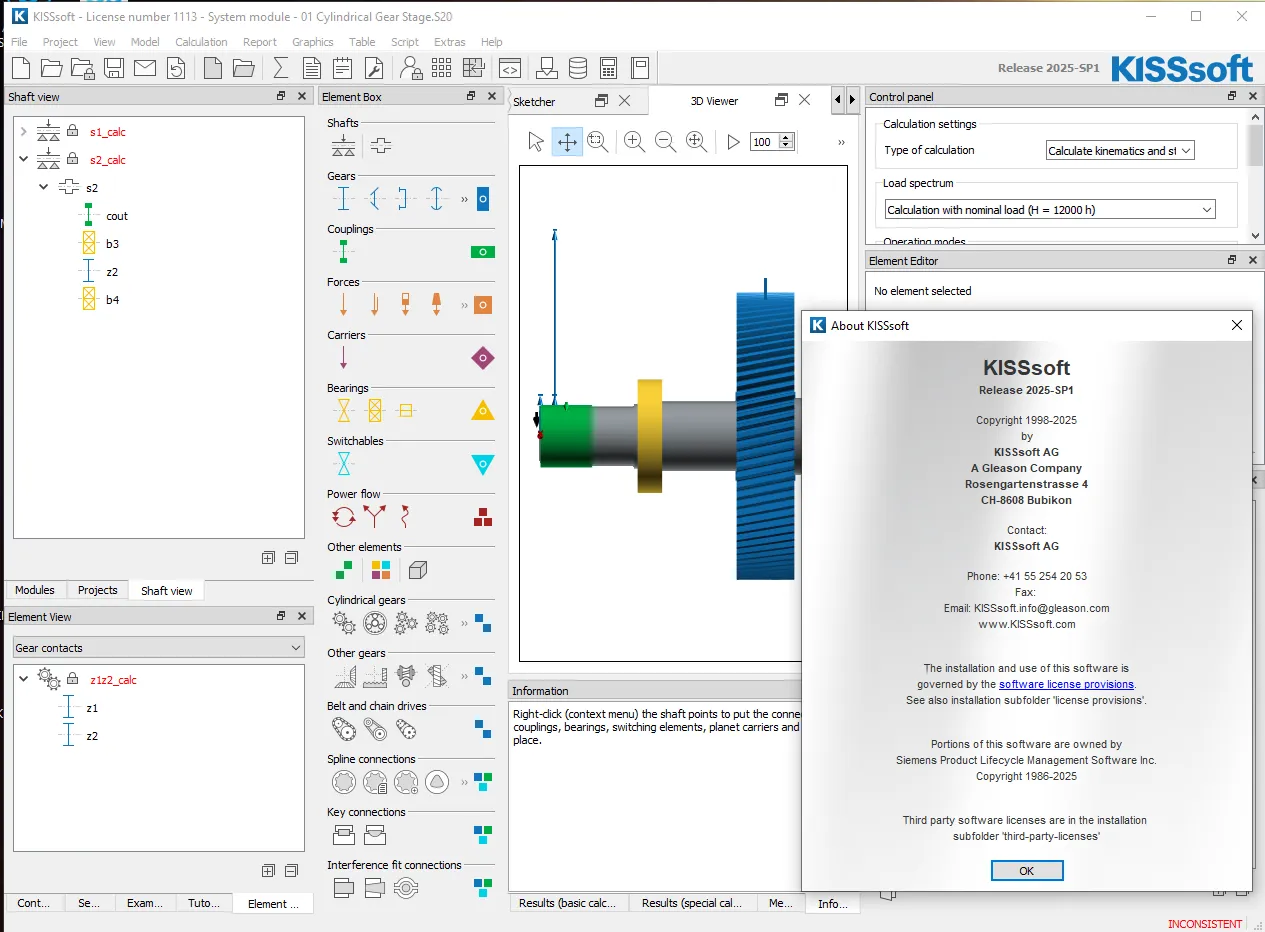Select b3 bearing in Shaft view tree

pyautogui.click(x=112, y=243)
